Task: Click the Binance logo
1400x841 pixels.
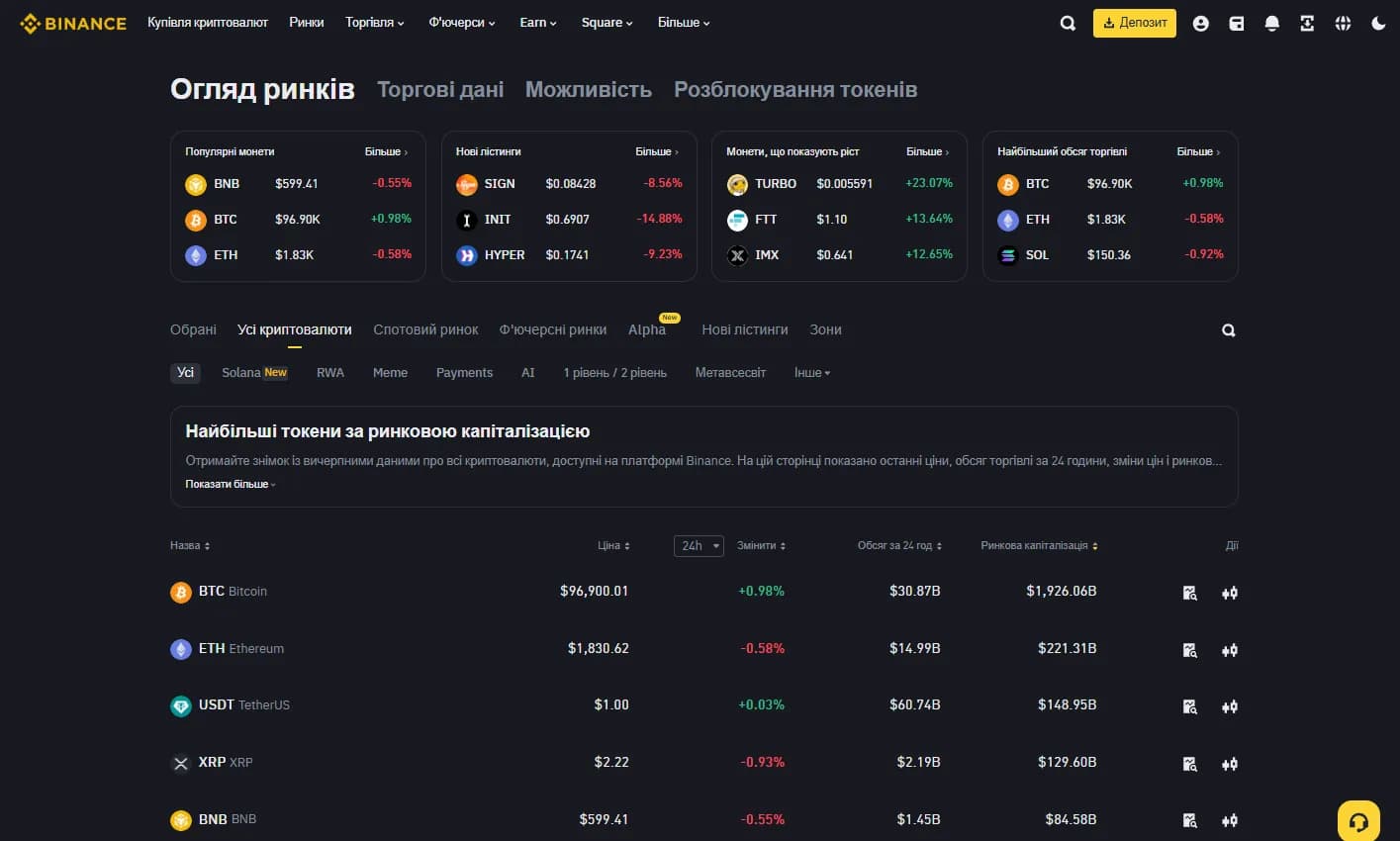Action: [x=73, y=23]
